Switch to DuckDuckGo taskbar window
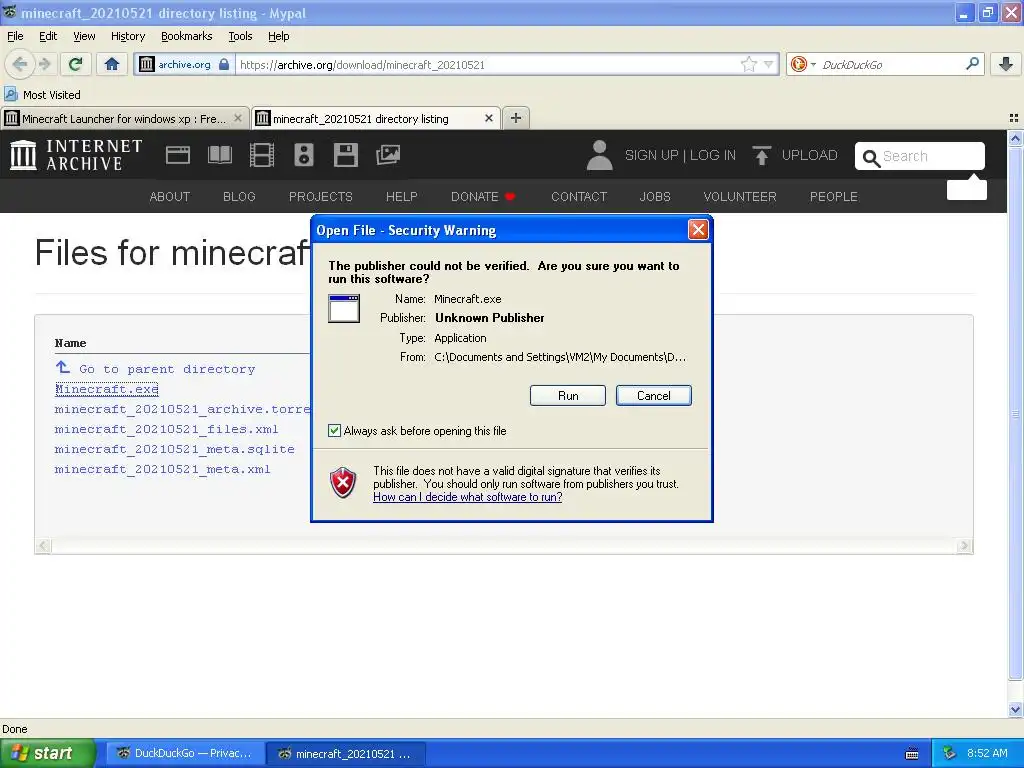The height and width of the screenshot is (768, 1024). 185,754
